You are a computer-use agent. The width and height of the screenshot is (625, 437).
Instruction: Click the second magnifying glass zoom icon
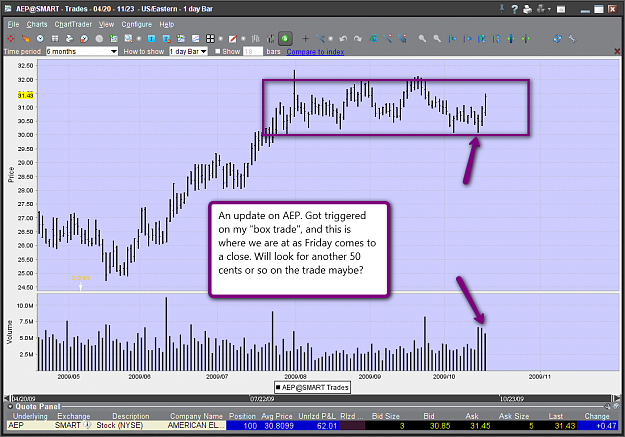point(437,39)
